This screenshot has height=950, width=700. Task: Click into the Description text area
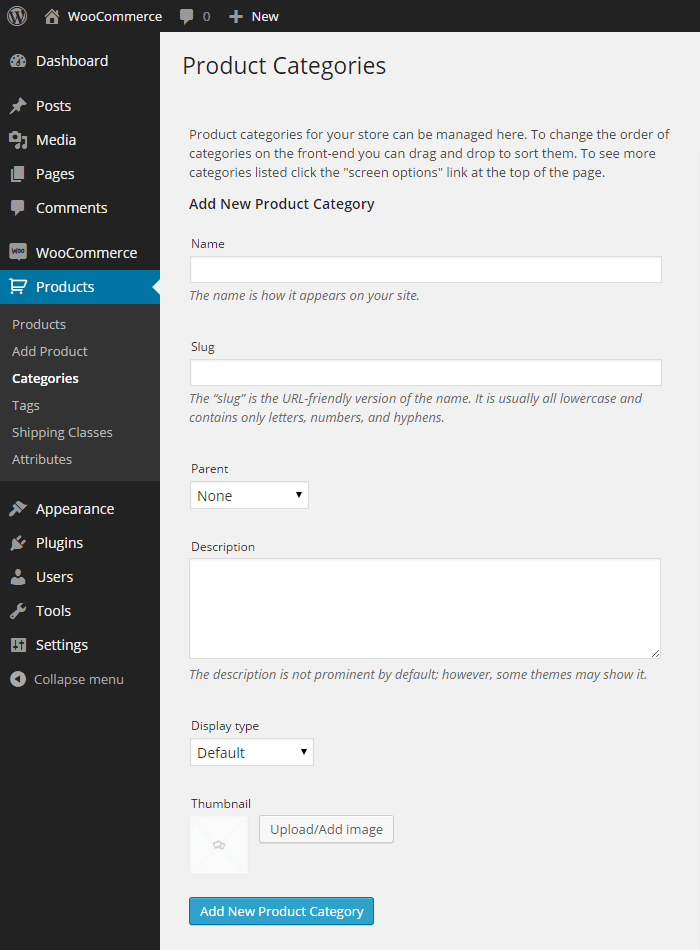[425, 608]
